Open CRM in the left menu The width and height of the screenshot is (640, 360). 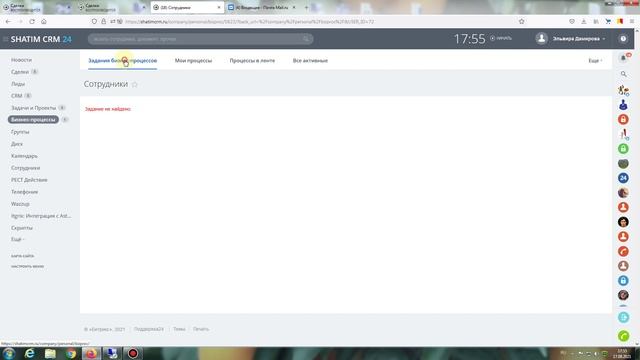(x=16, y=96)
